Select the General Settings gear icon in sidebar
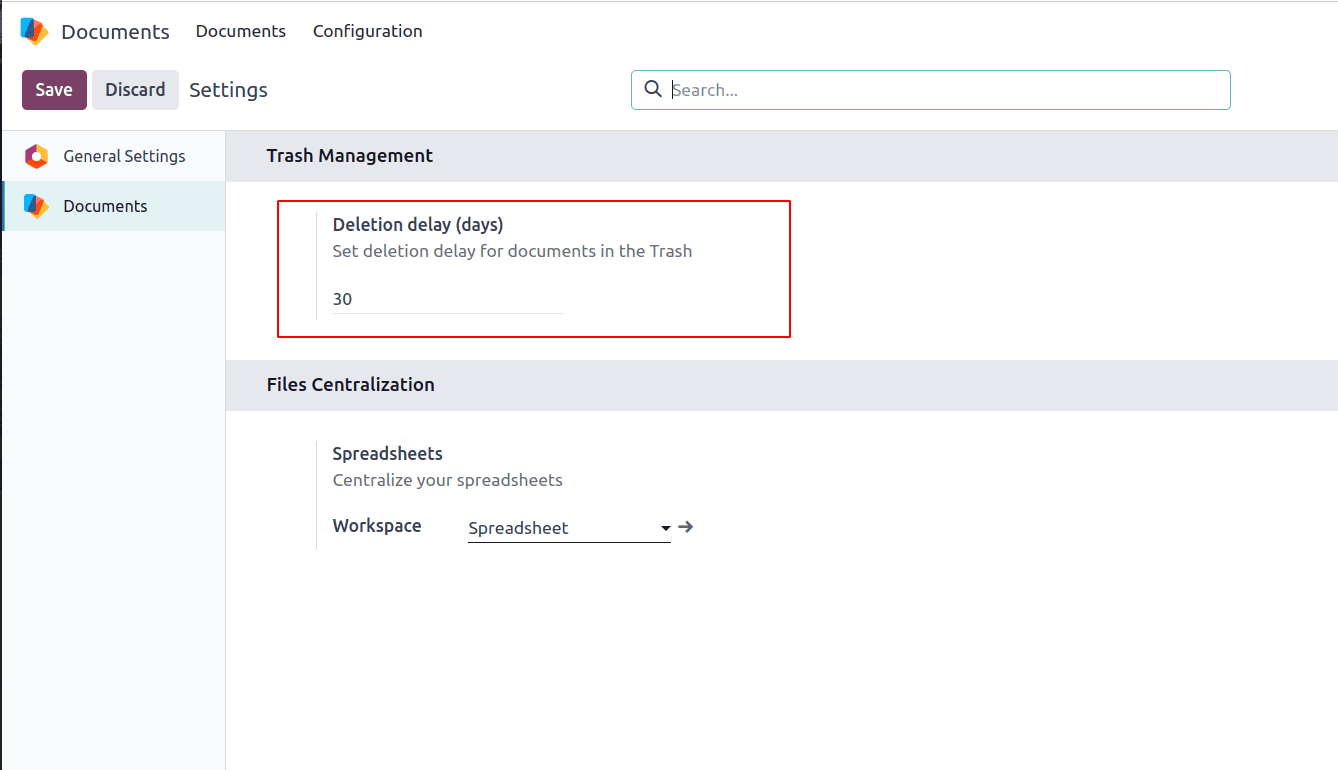 (34, 156)
